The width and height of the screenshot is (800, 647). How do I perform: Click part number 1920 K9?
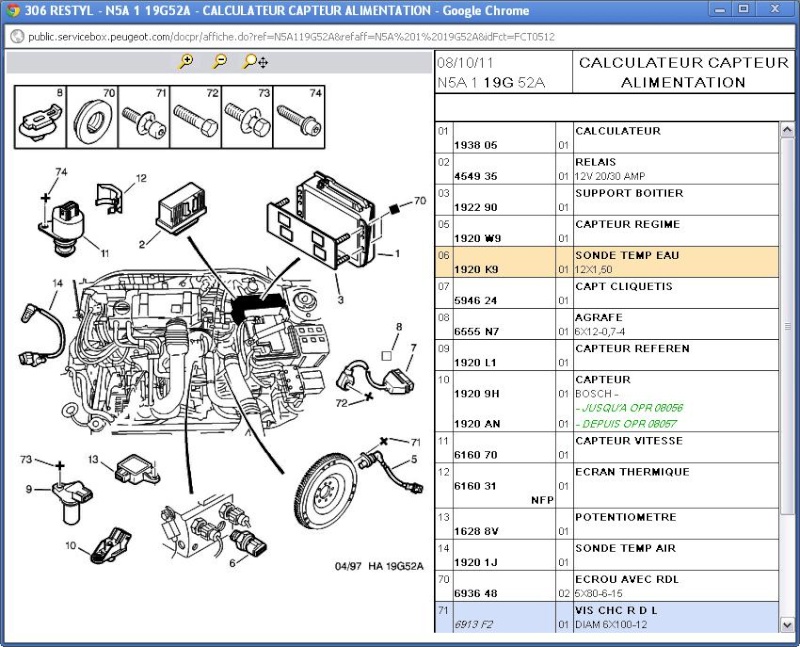tap(476, 269)
